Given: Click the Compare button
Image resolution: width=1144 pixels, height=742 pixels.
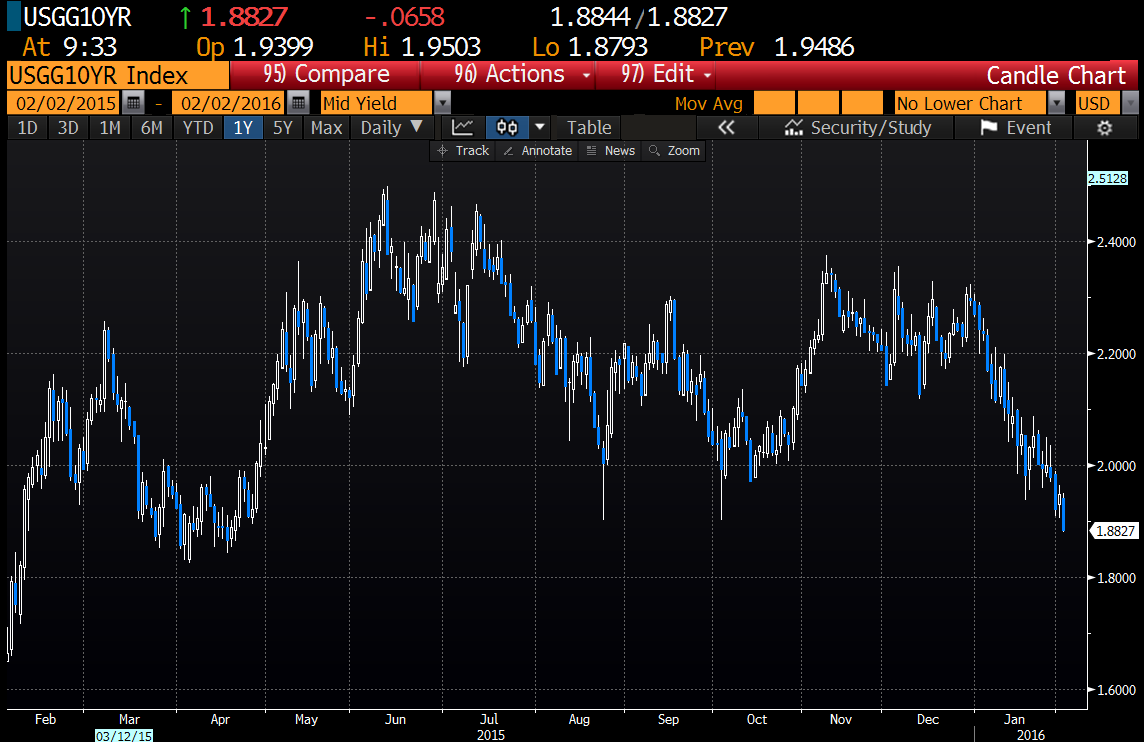Looking at the screenshot, I should [x=326, y=75].
